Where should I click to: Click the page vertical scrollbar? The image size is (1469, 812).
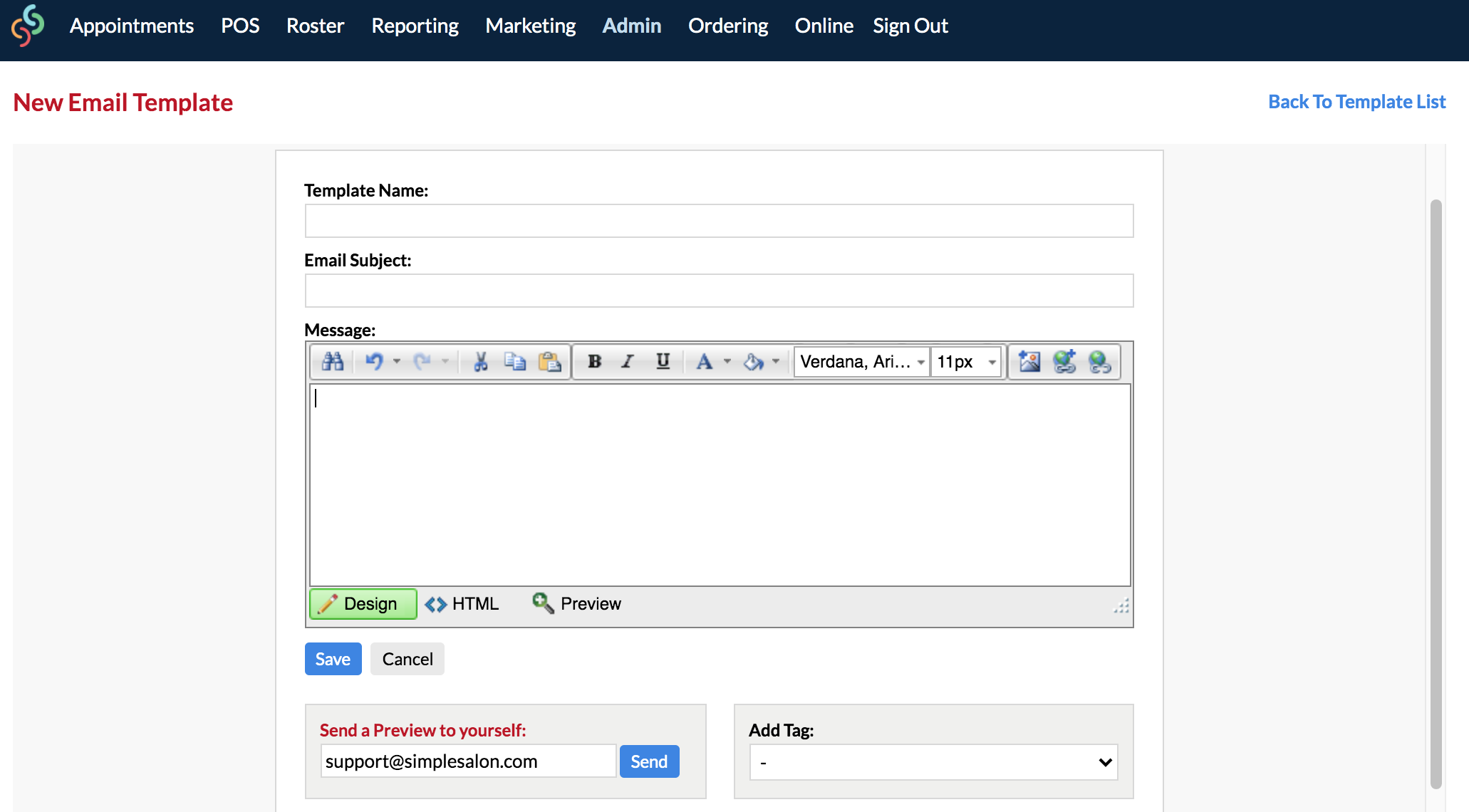1436,494
